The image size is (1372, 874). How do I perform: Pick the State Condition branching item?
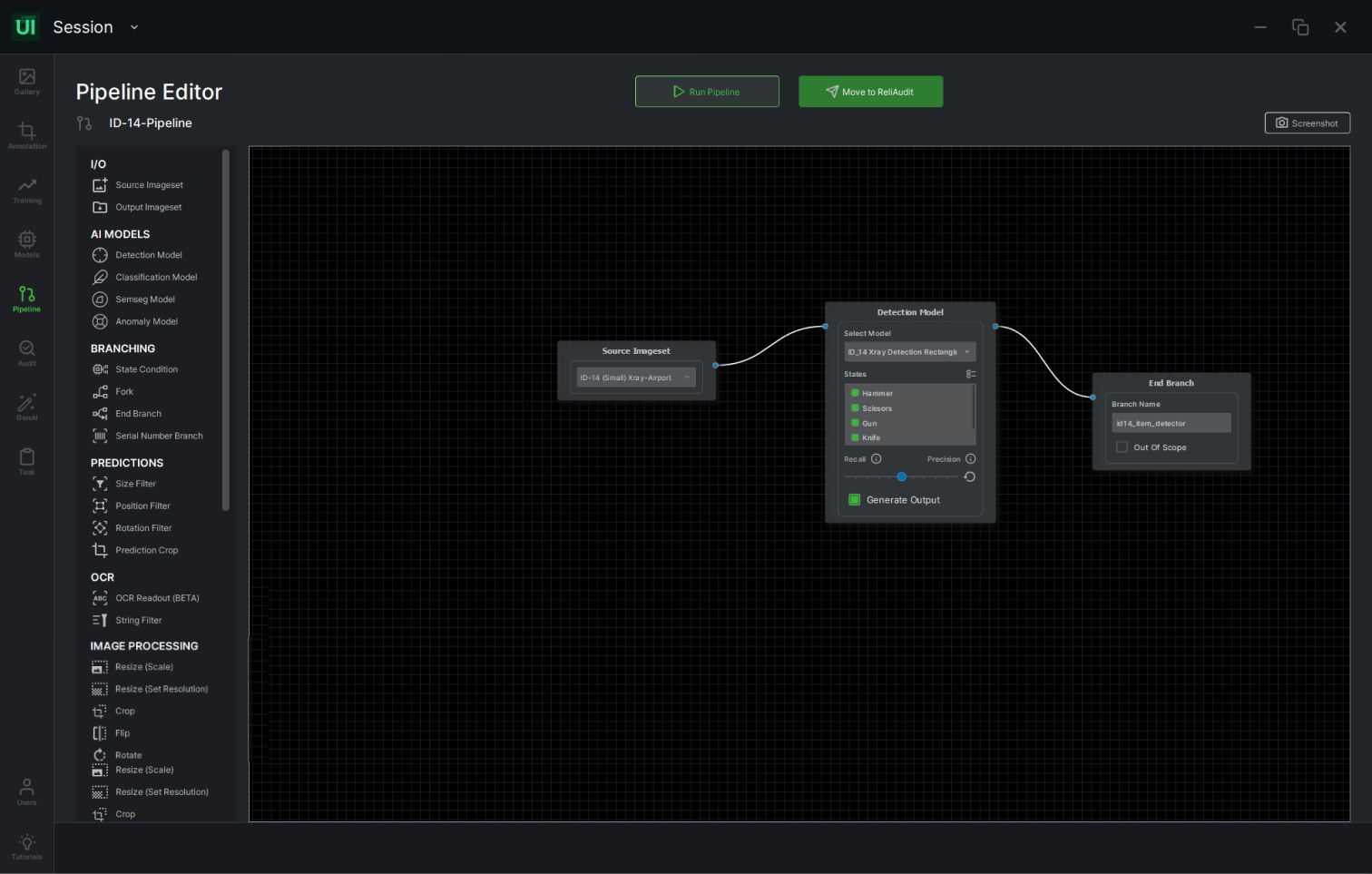coord(135,369)
